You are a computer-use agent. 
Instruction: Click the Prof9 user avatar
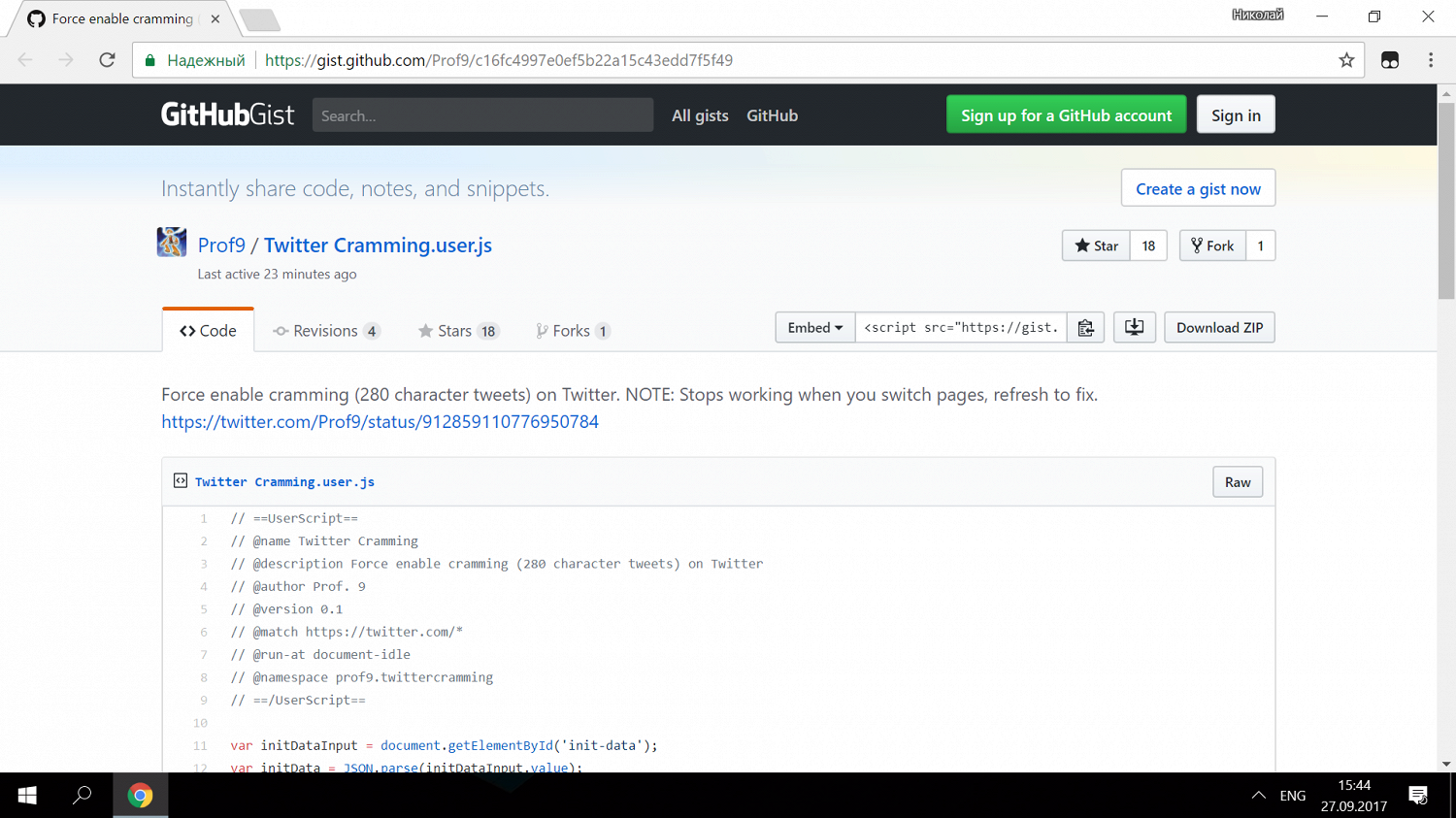pos(172,243)
